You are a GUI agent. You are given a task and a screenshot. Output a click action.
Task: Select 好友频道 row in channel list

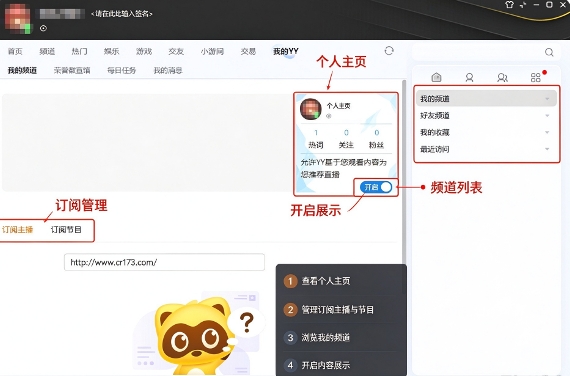point(486,116)
